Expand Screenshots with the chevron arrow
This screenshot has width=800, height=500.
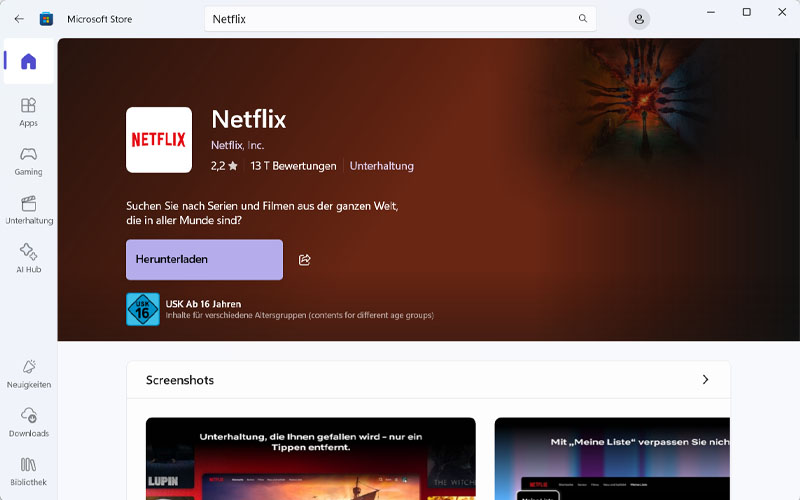point(705,380)
